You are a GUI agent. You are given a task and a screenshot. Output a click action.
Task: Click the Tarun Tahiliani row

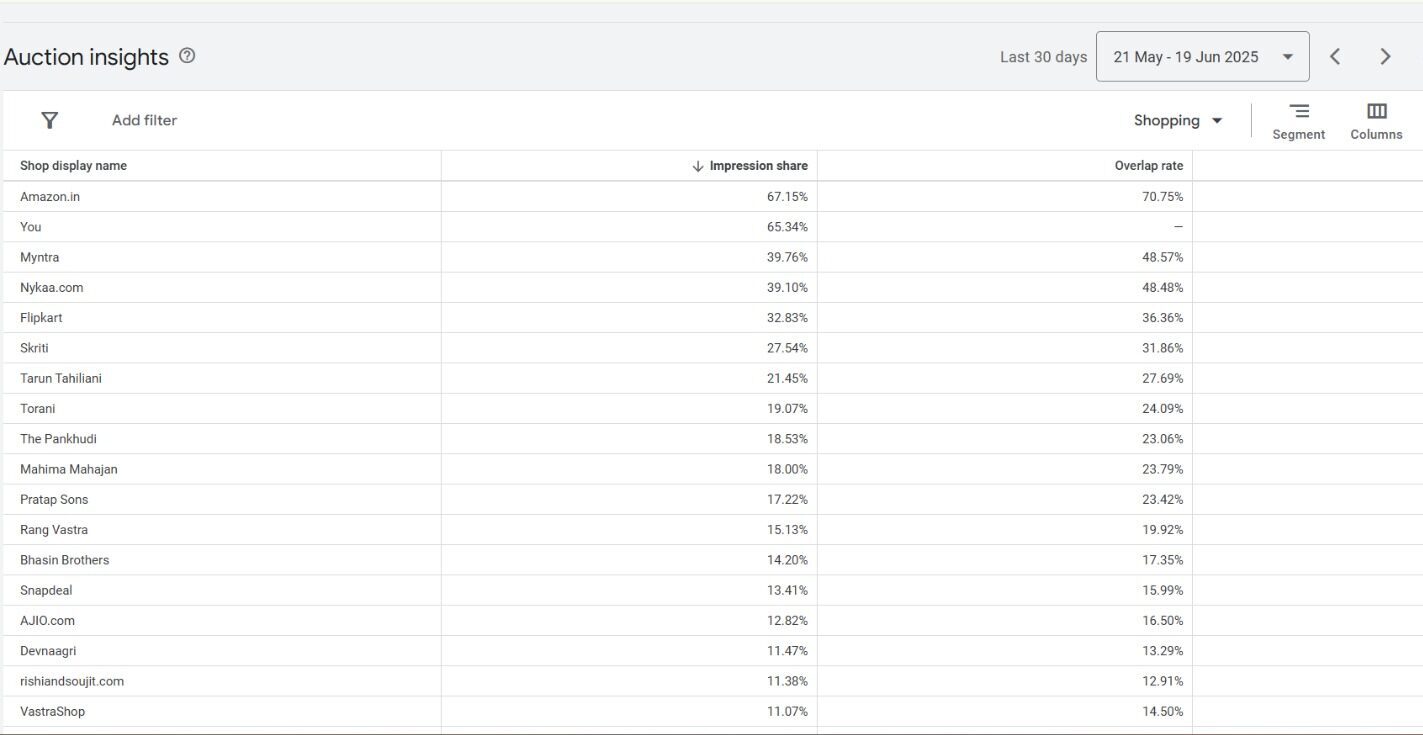coord(61,378)
